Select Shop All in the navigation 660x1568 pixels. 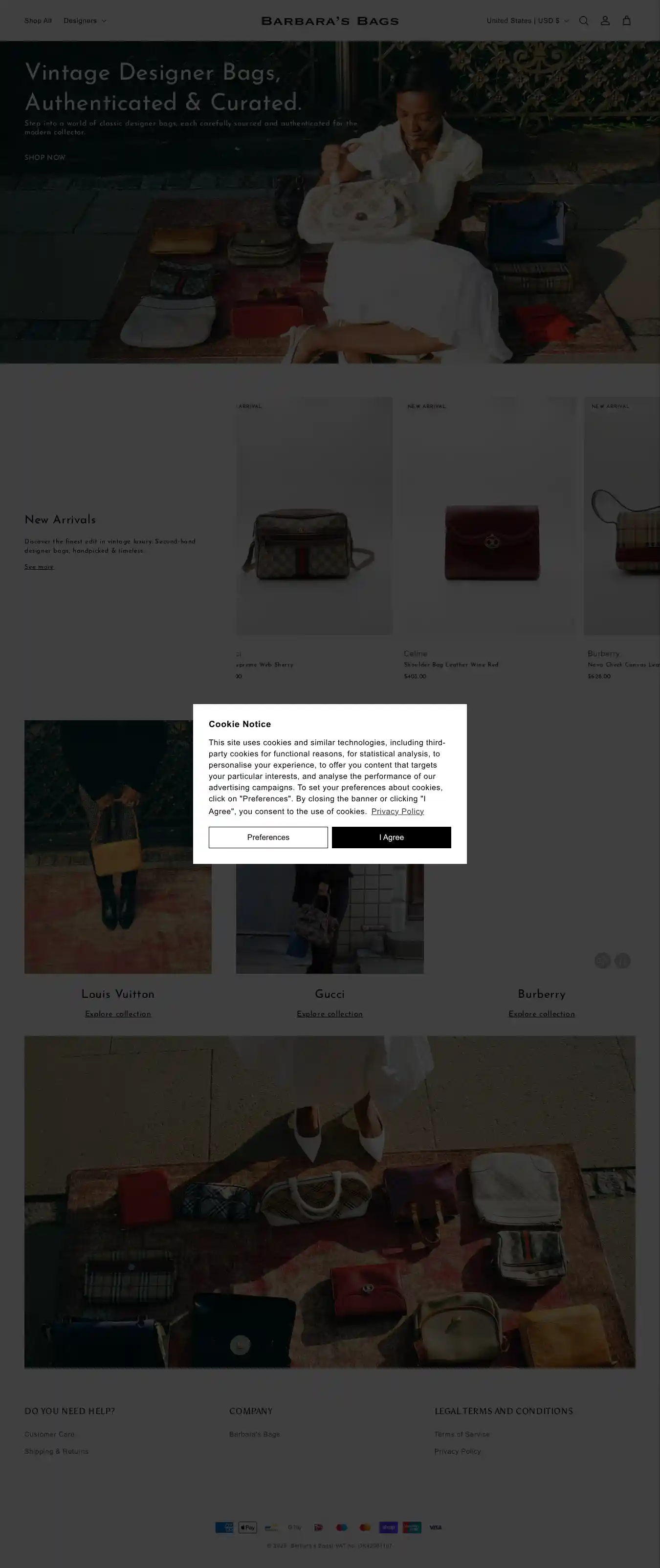[x=38, y=21]
